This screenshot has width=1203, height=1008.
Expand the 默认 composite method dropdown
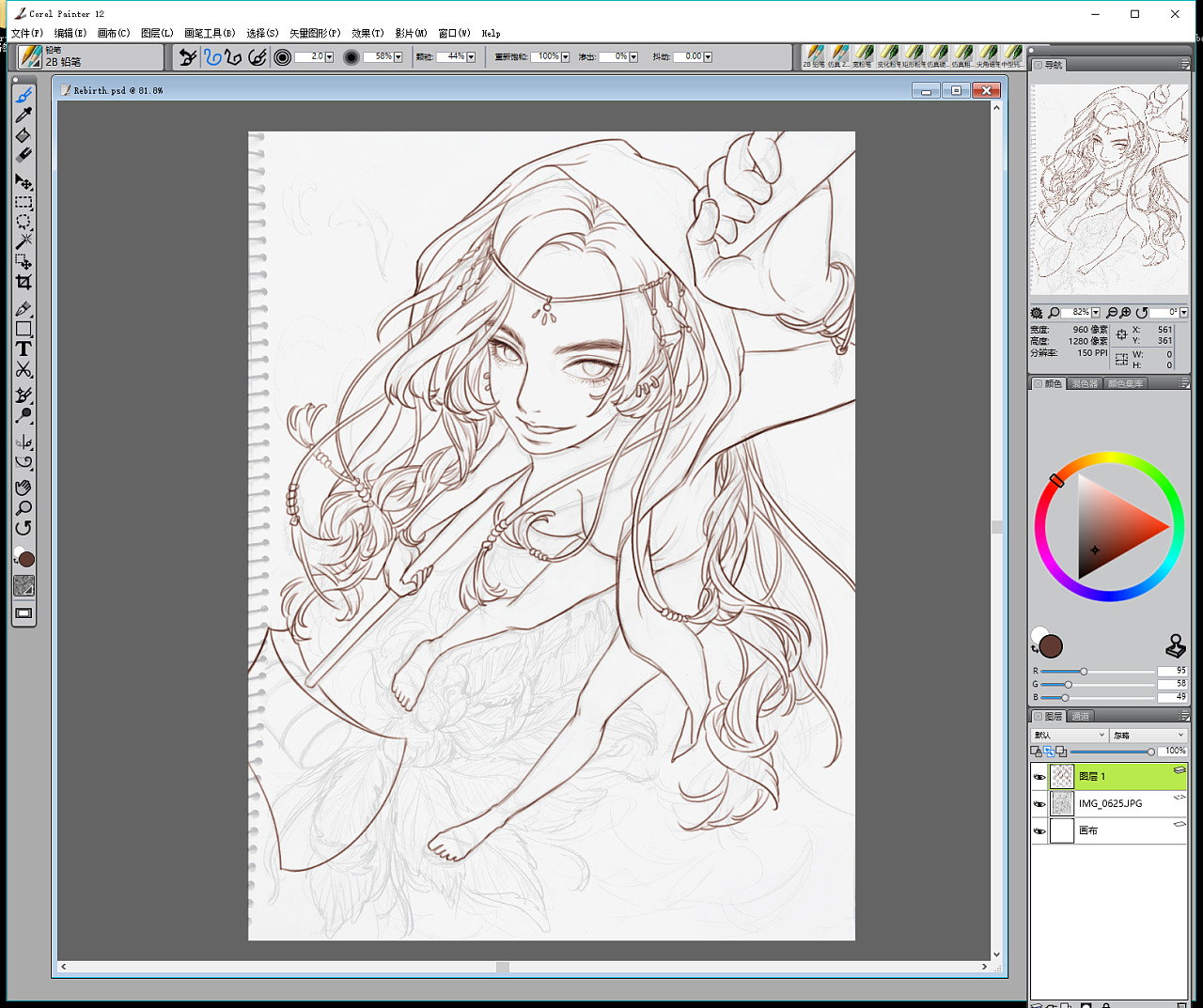pyautogui.click(x=1070, y=736)
